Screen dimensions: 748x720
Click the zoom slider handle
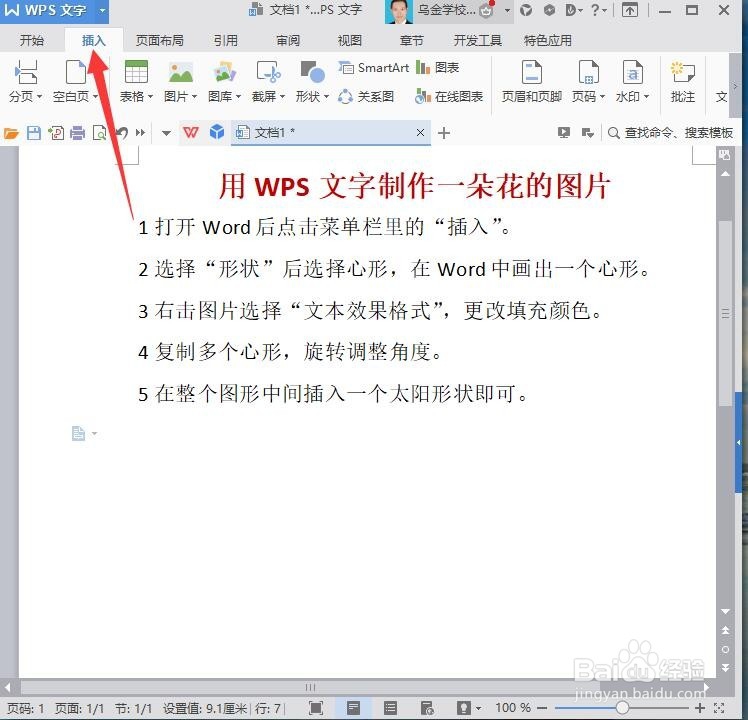(x=622, y=708)
